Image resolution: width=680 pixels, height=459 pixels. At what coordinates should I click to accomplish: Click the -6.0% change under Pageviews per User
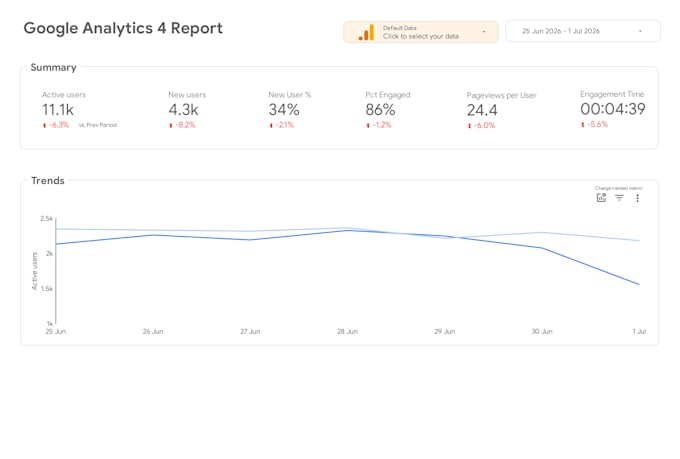[x=481, y=125]
